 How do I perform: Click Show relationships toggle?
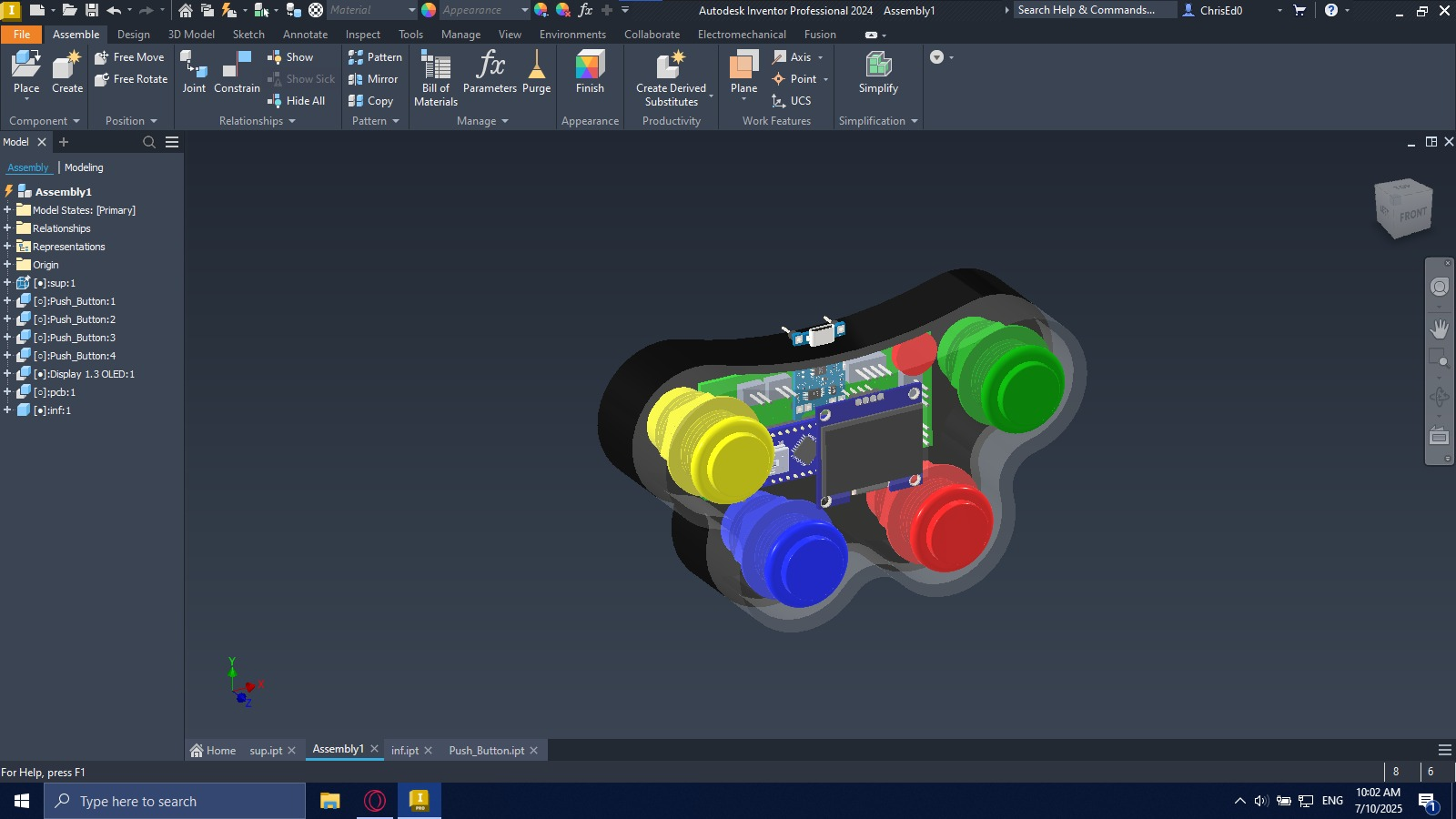click(x=290, y=57)
